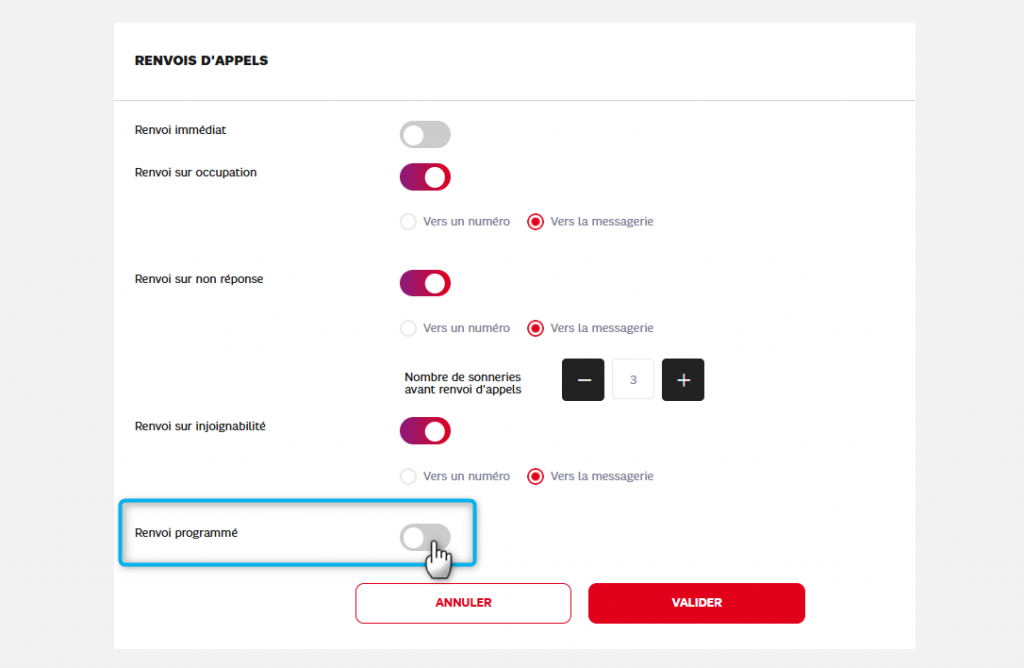Enable the Renvoi immédiat toggle

(x=425, y=135)
